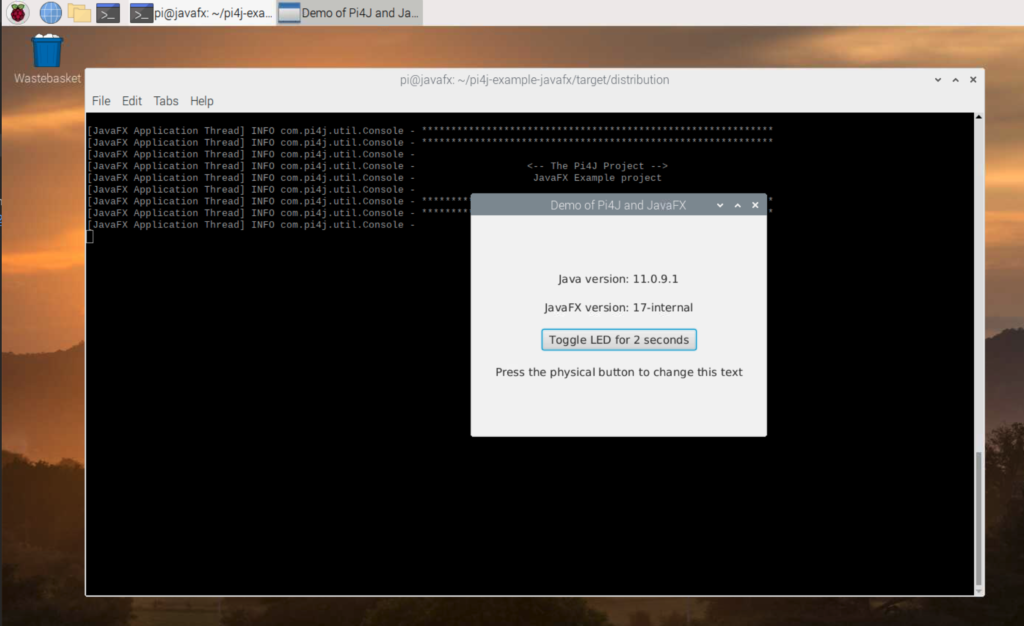Open the Tabs menu in terminal

click(166, 101)
